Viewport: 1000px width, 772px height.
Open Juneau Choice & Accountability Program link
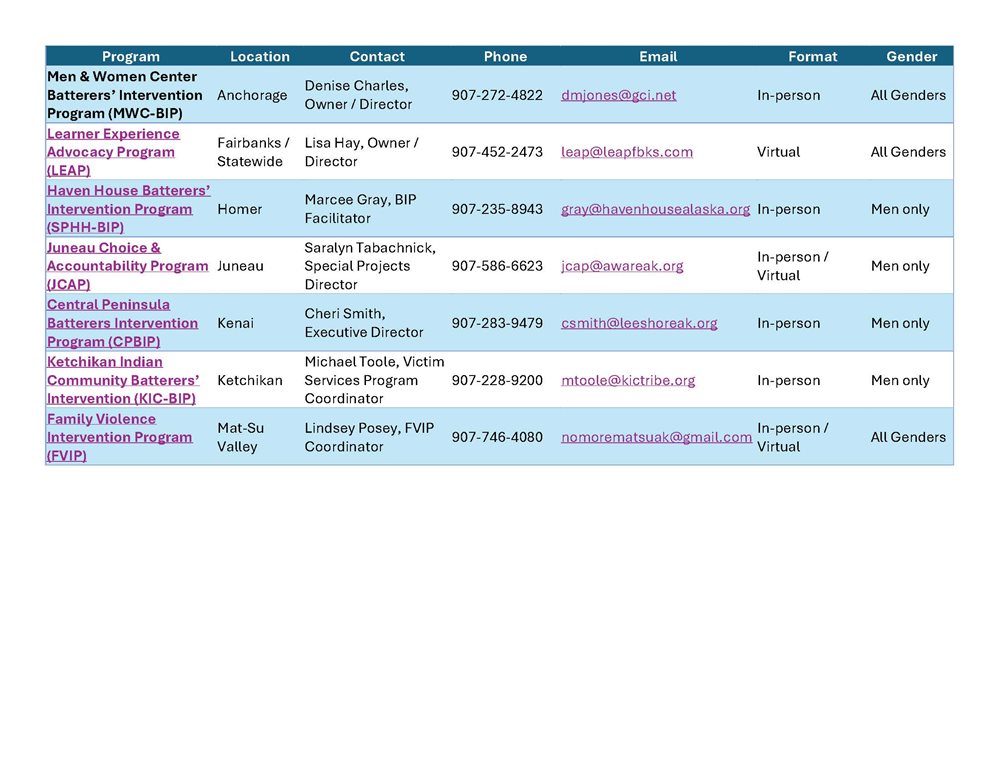click(x=127, y=266)
